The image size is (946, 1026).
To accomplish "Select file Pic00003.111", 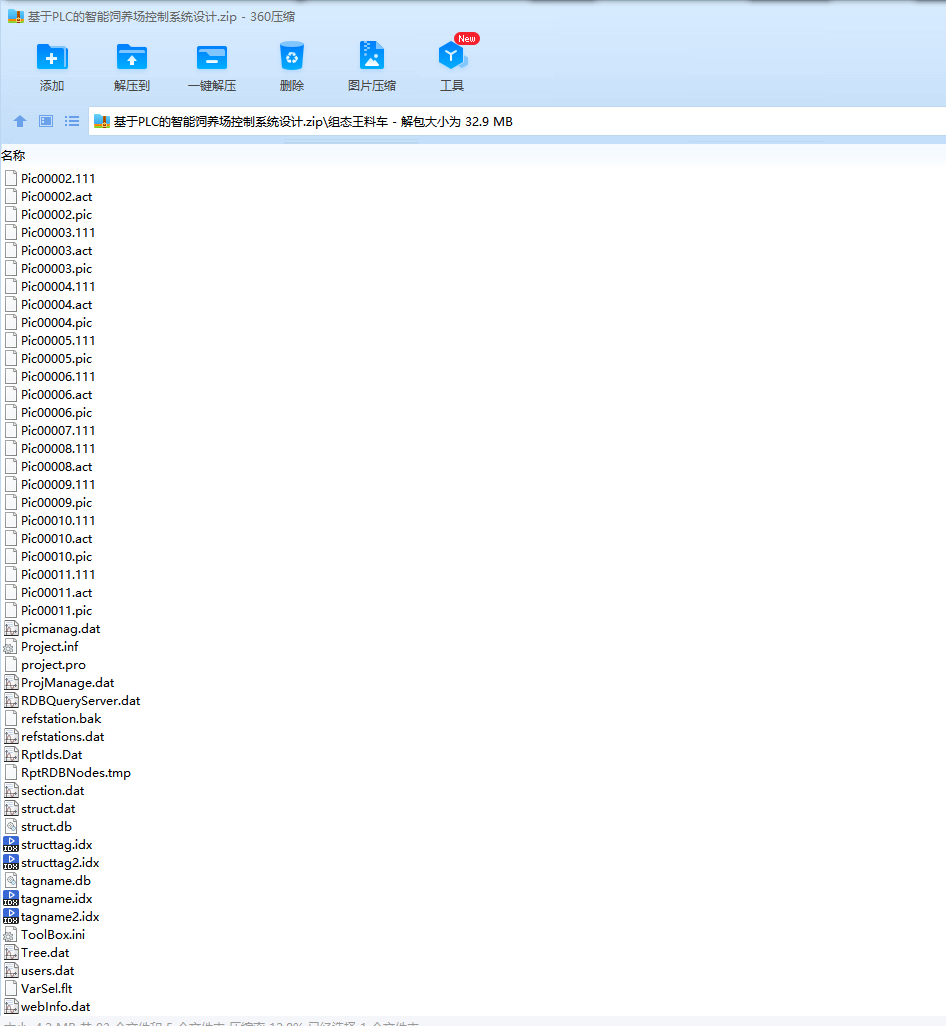I will click(x=50, y=232).
